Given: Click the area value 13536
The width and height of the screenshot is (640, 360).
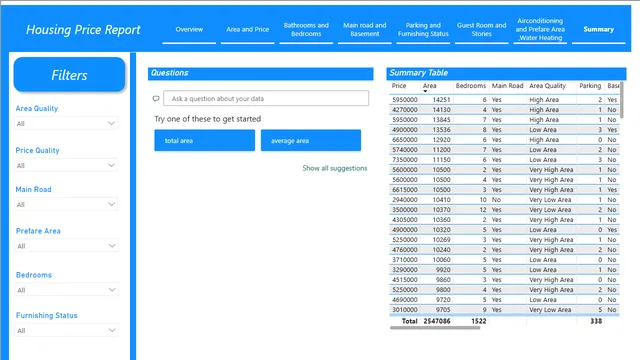Looking at the screenshot, I should (x=441, y=130).
